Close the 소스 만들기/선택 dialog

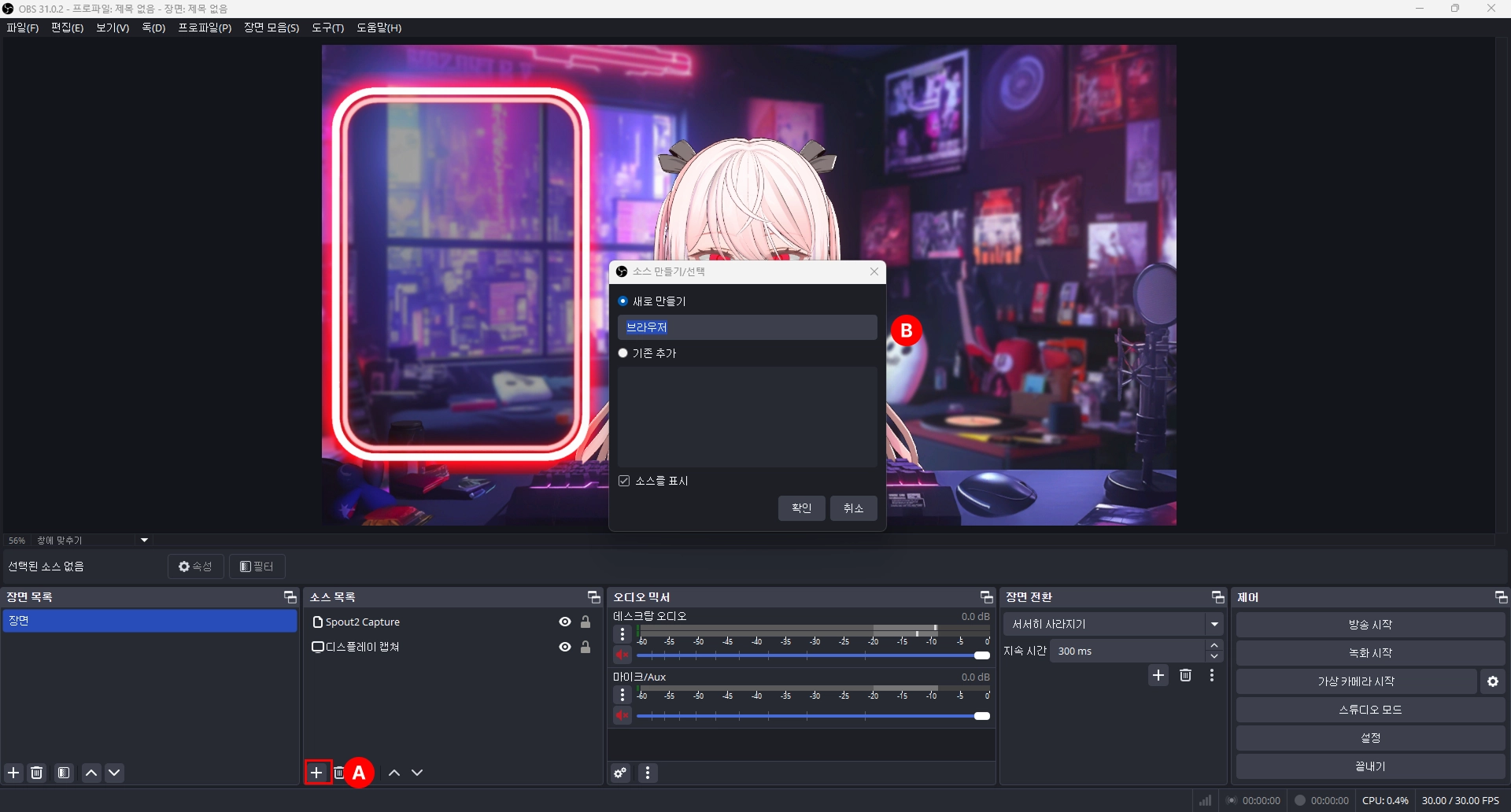[x=874, y=271]
